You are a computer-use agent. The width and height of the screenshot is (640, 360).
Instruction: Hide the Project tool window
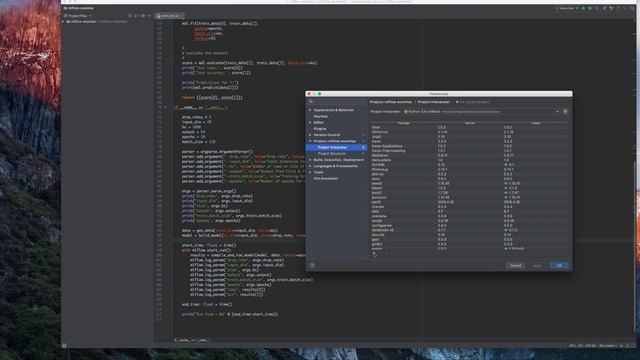(149, 16)
